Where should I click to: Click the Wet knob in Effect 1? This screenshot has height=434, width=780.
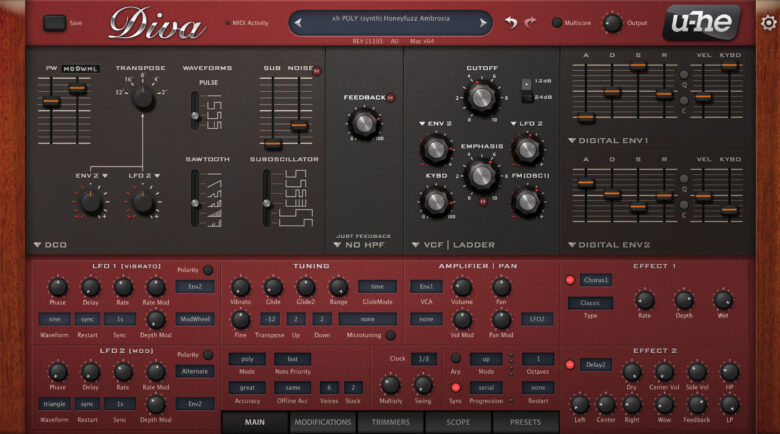(723, 300)
